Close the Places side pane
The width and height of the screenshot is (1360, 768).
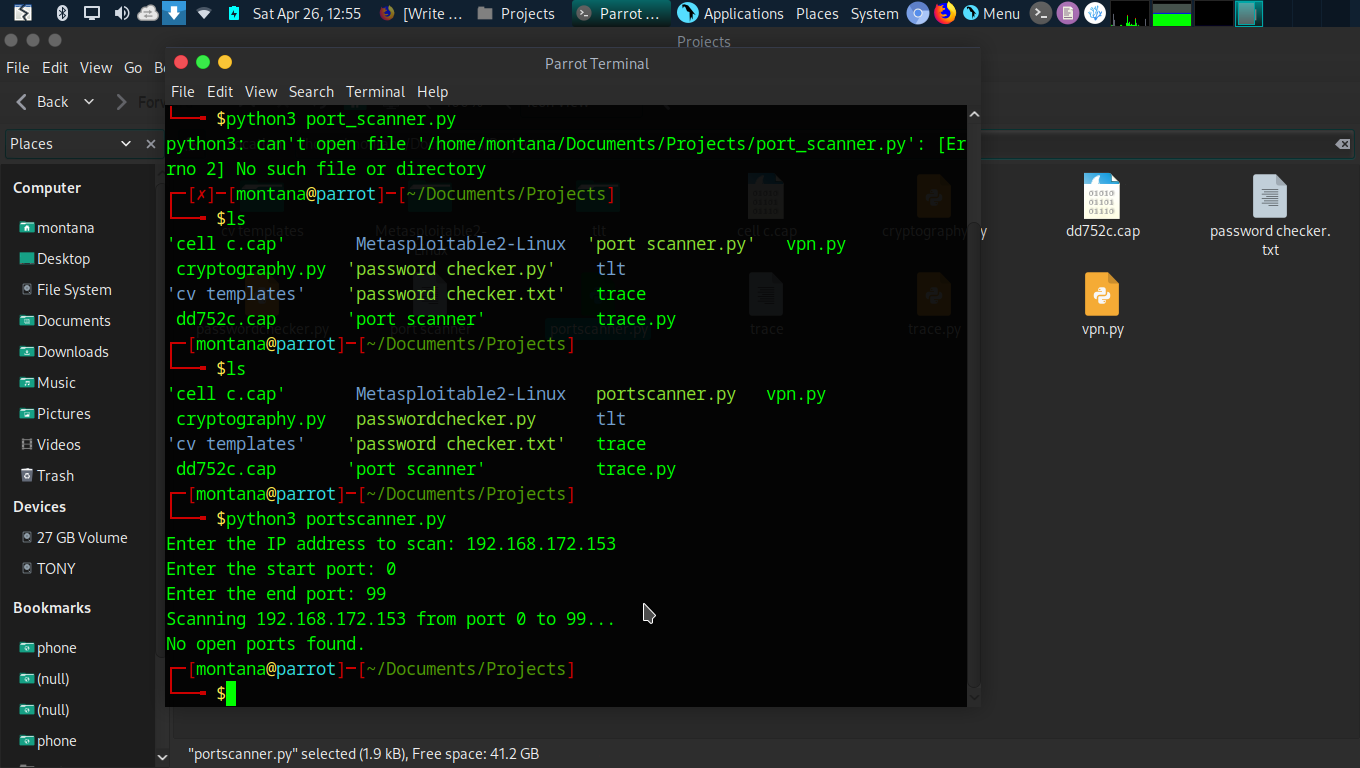click(x=151, y=144)
